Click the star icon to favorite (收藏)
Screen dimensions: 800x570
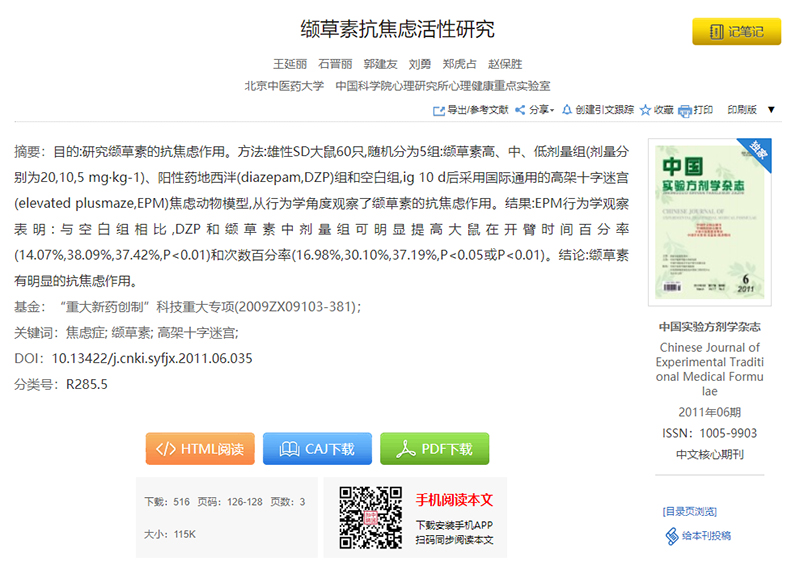[x=645, y=110]
